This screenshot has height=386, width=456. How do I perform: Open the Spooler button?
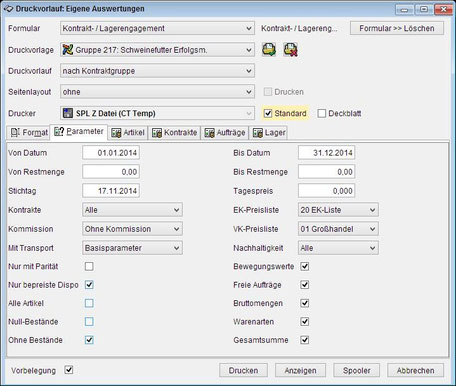[x=357, y=370]
